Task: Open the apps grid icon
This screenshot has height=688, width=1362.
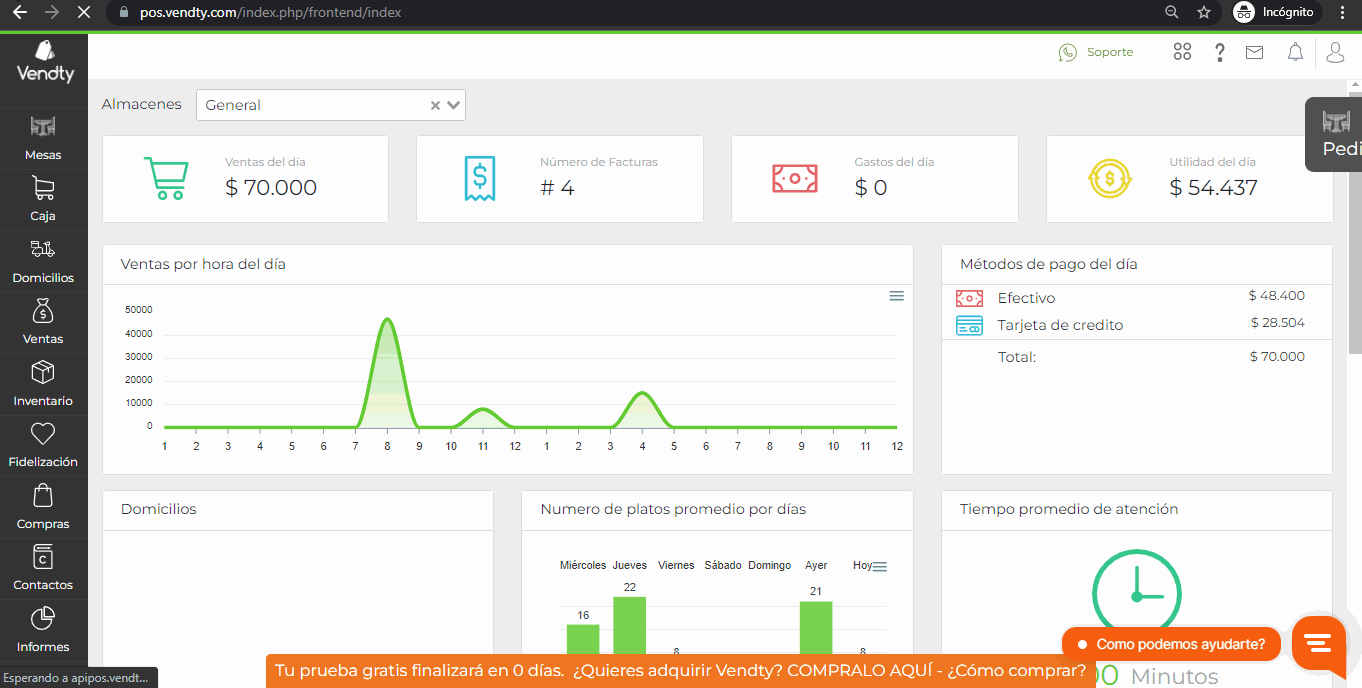Action: [x=1182, y=52]
